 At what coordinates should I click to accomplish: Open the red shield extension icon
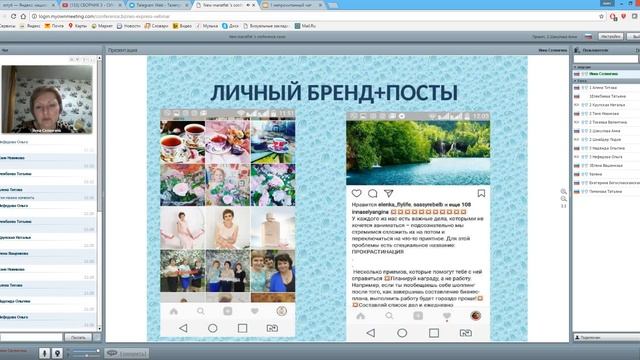tap(623, 16)
